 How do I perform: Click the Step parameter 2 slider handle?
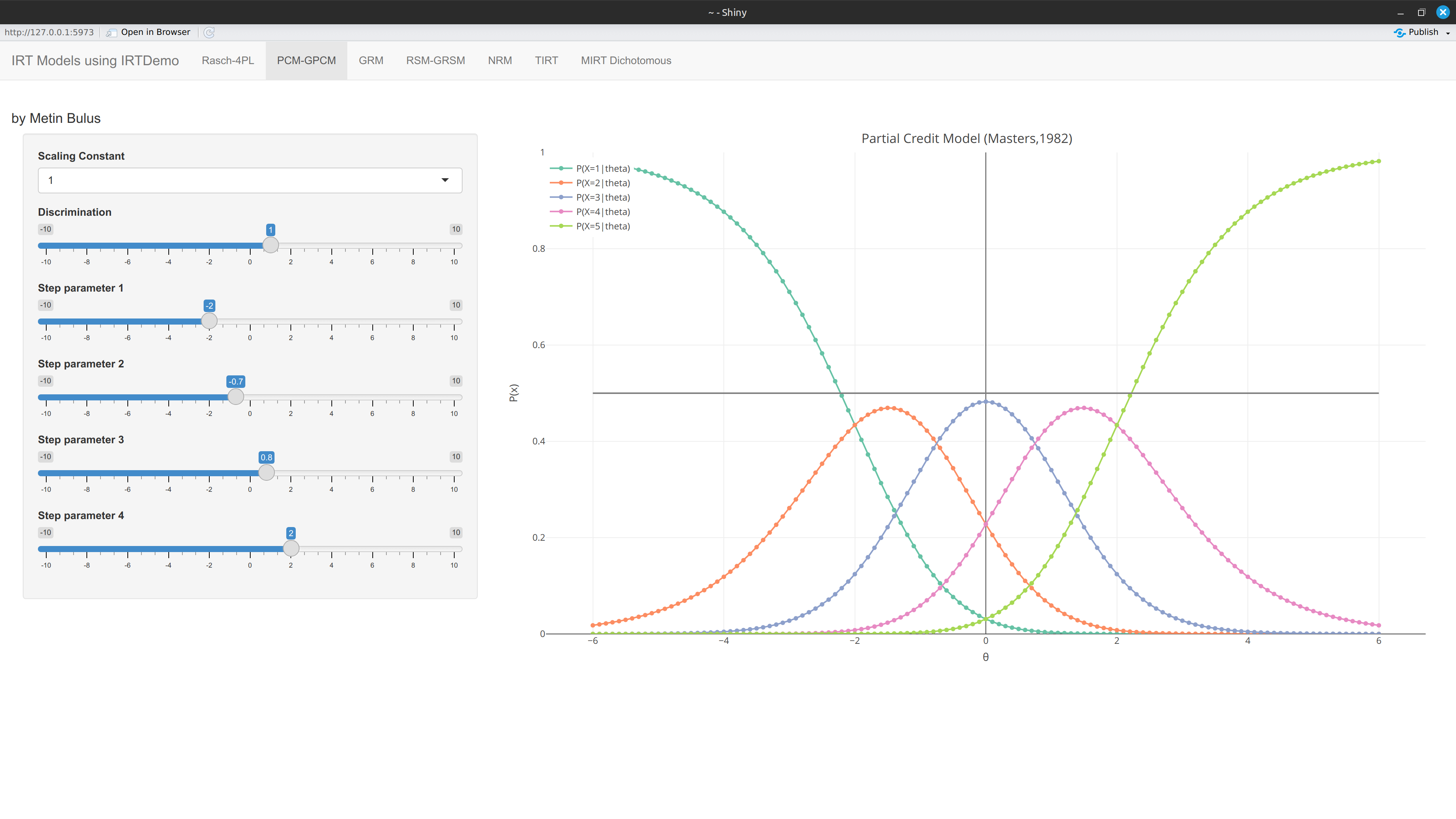tap(236, 397)
